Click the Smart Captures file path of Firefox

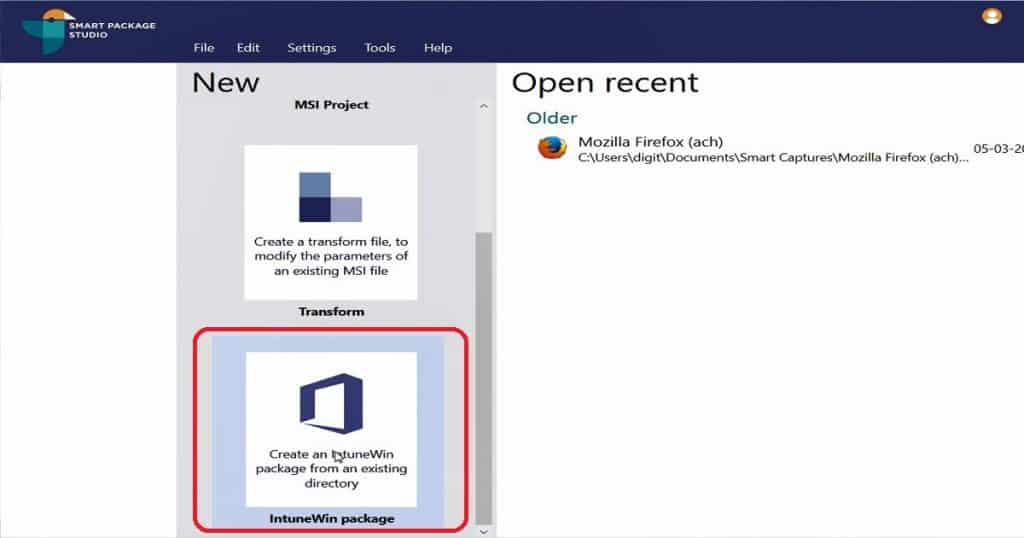(773, 157)
